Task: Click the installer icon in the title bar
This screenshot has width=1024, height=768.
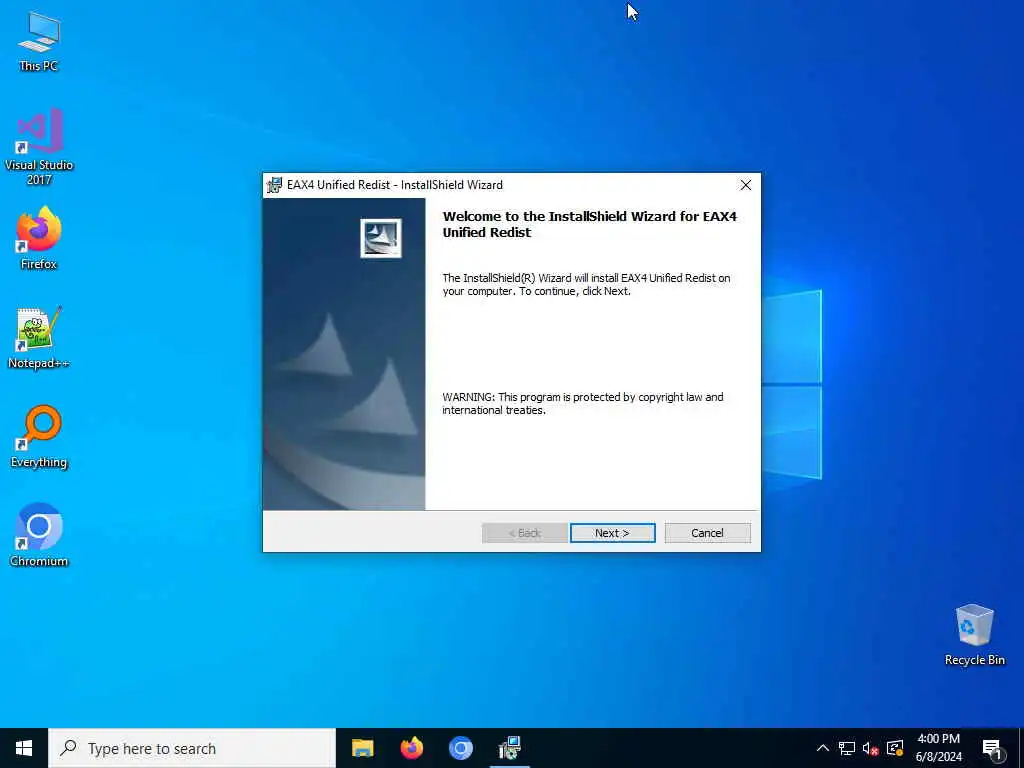Action: tap(275, 185)
